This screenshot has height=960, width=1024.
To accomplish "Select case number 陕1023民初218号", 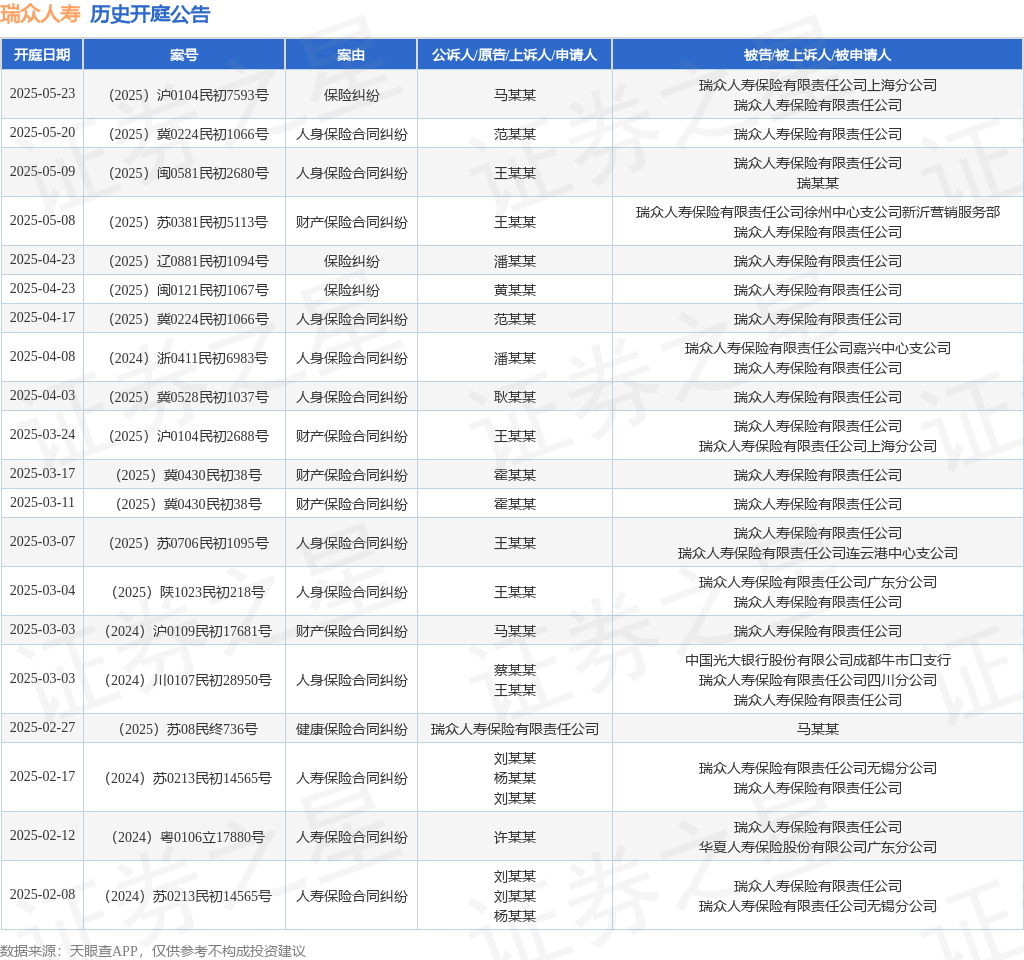I will (x=188, y=592).
